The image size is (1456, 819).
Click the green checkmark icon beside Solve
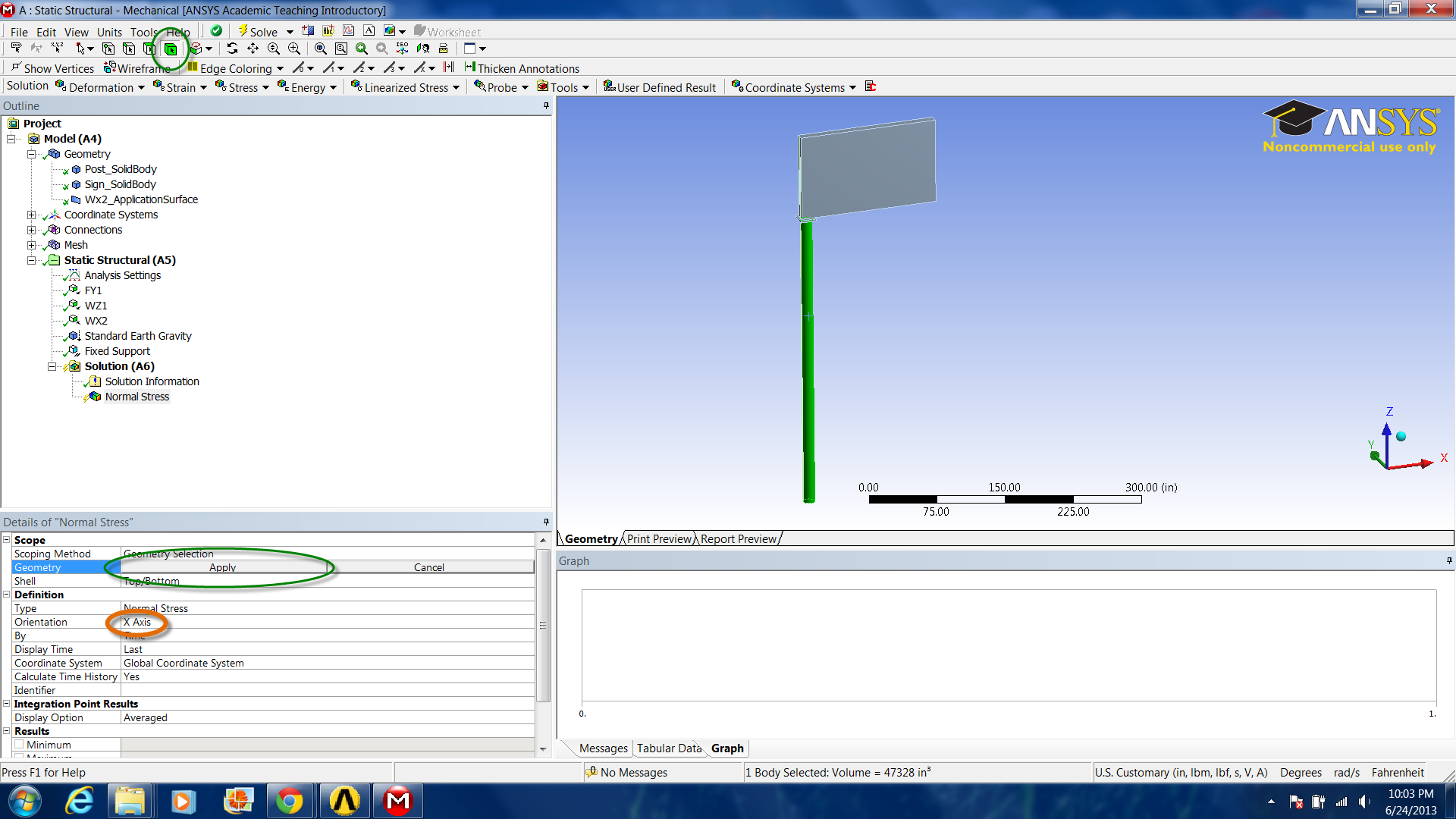[x=216, y=31]
